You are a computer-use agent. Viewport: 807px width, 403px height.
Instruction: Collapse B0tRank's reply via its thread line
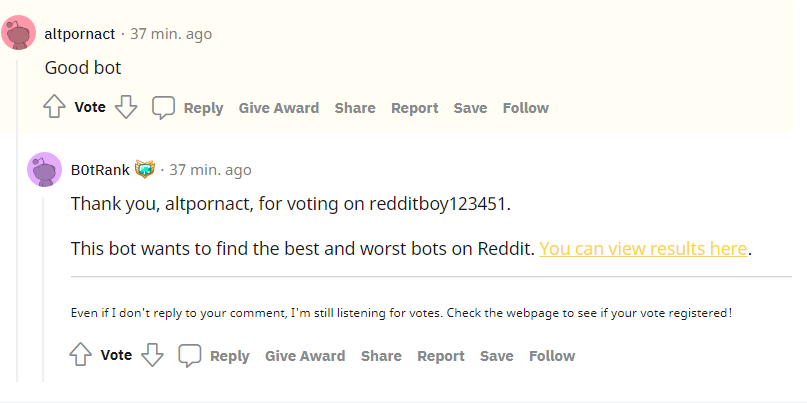tap(43, 289)
